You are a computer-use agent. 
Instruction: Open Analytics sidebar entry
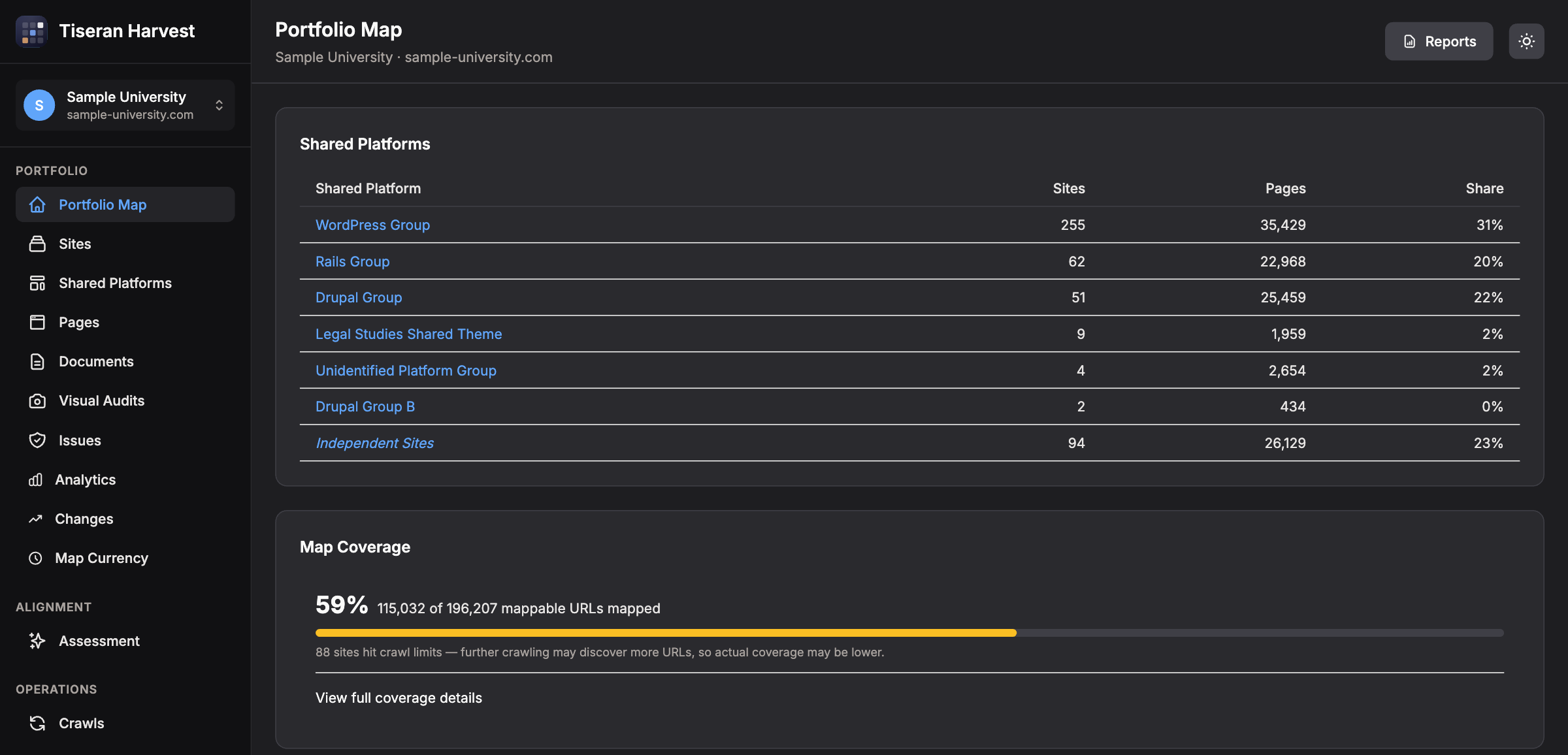point(125,479)
